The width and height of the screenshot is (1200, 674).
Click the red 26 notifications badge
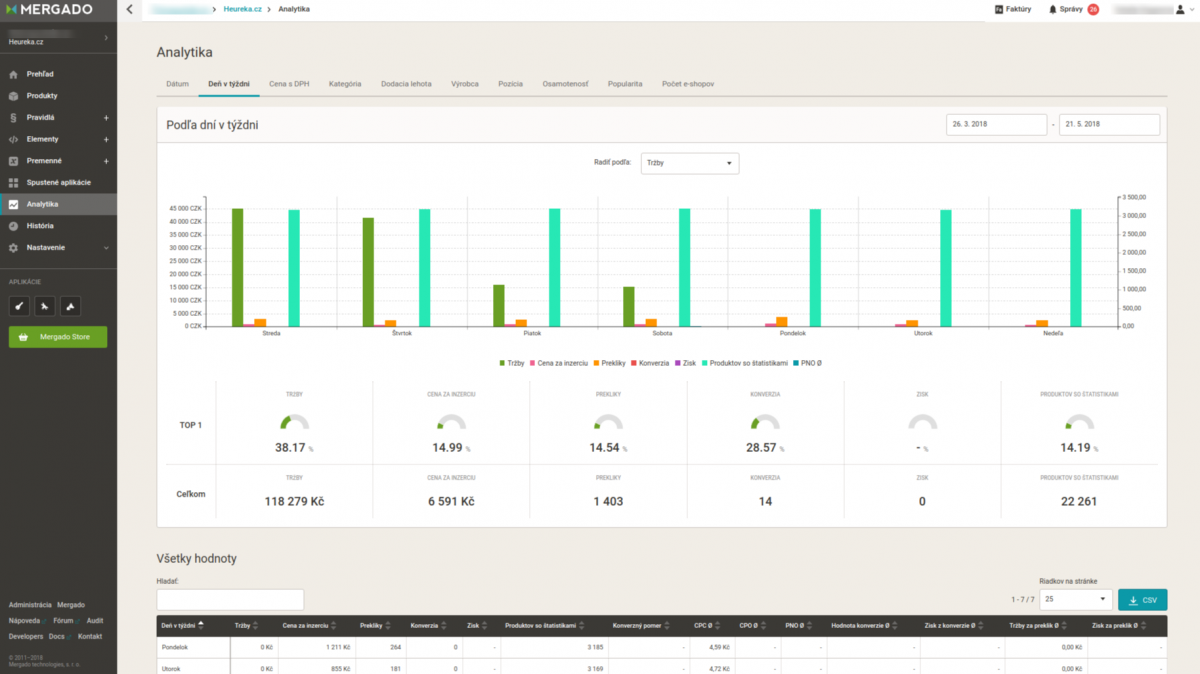(x=1093, y=9)
